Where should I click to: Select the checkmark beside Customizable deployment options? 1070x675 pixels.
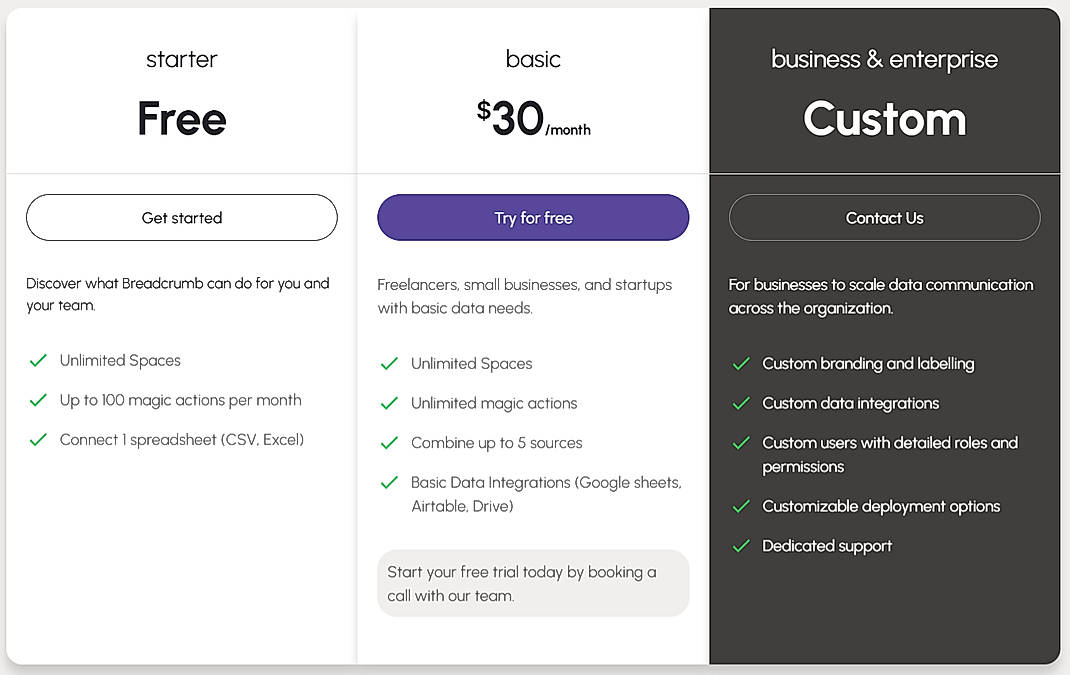(741, 506)
